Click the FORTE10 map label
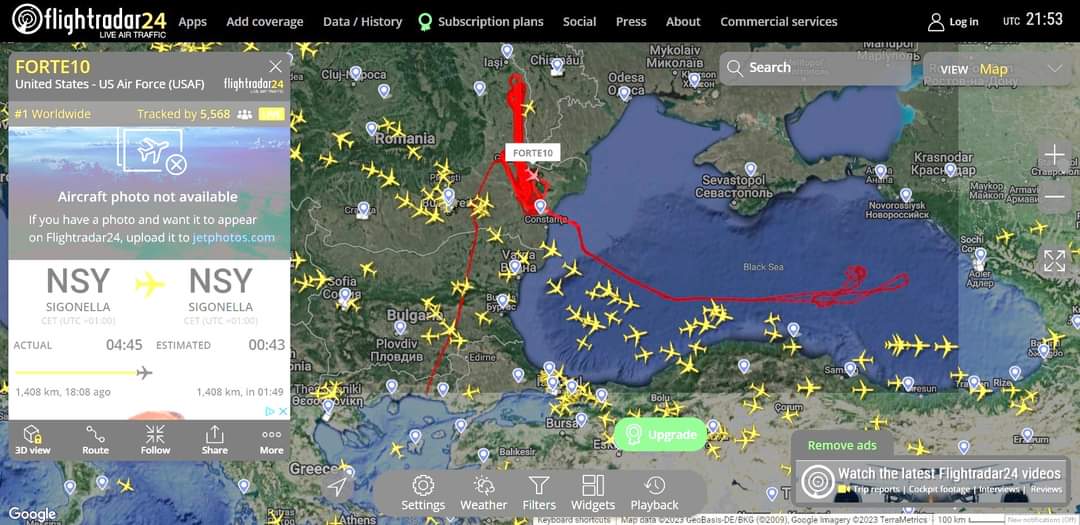Image resolution: width=1080 pixels, height=525 pixels. (x=533, y=153)
